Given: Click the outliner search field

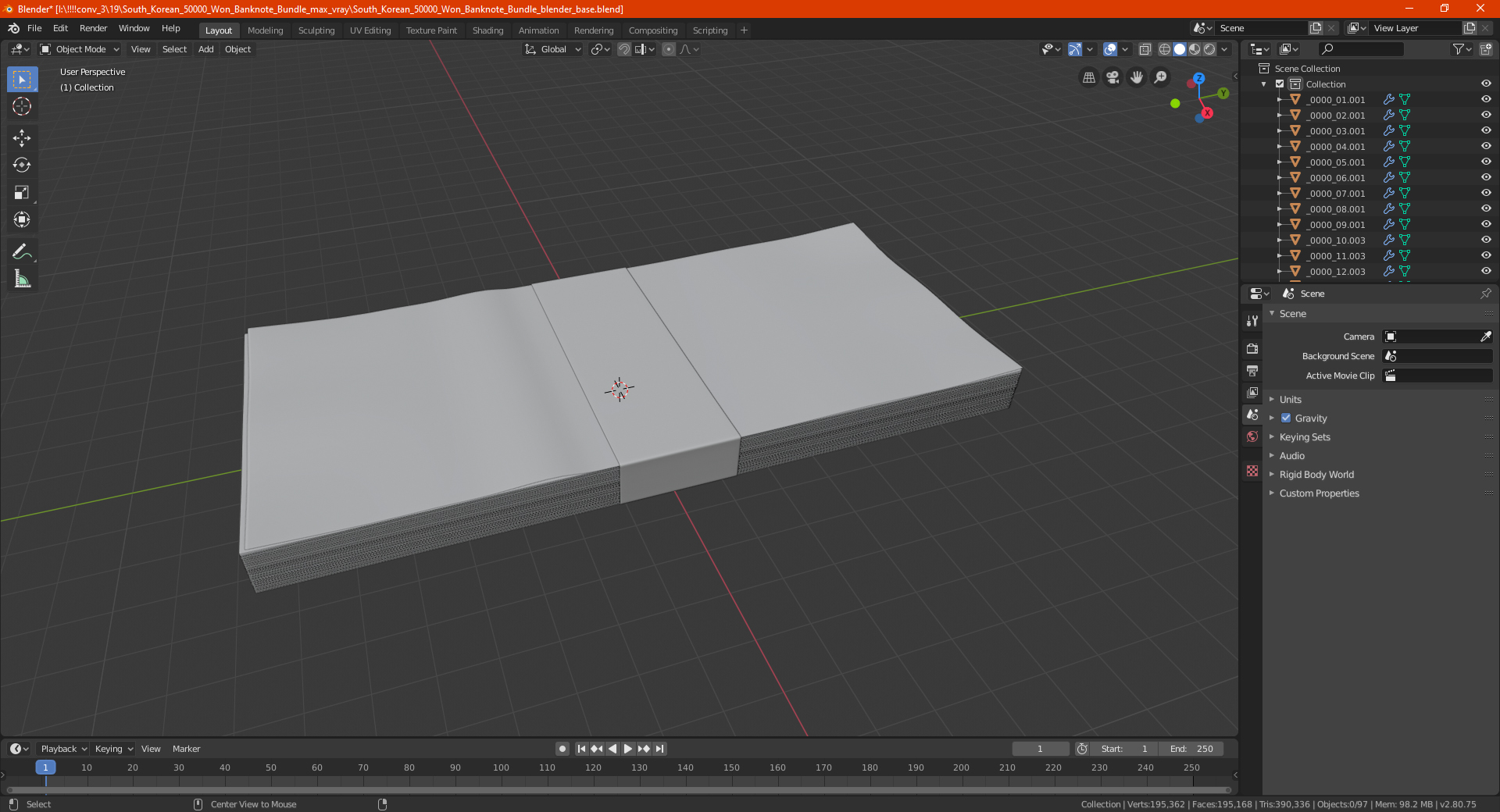Looking at the screenshot, I should point(1360,49).
